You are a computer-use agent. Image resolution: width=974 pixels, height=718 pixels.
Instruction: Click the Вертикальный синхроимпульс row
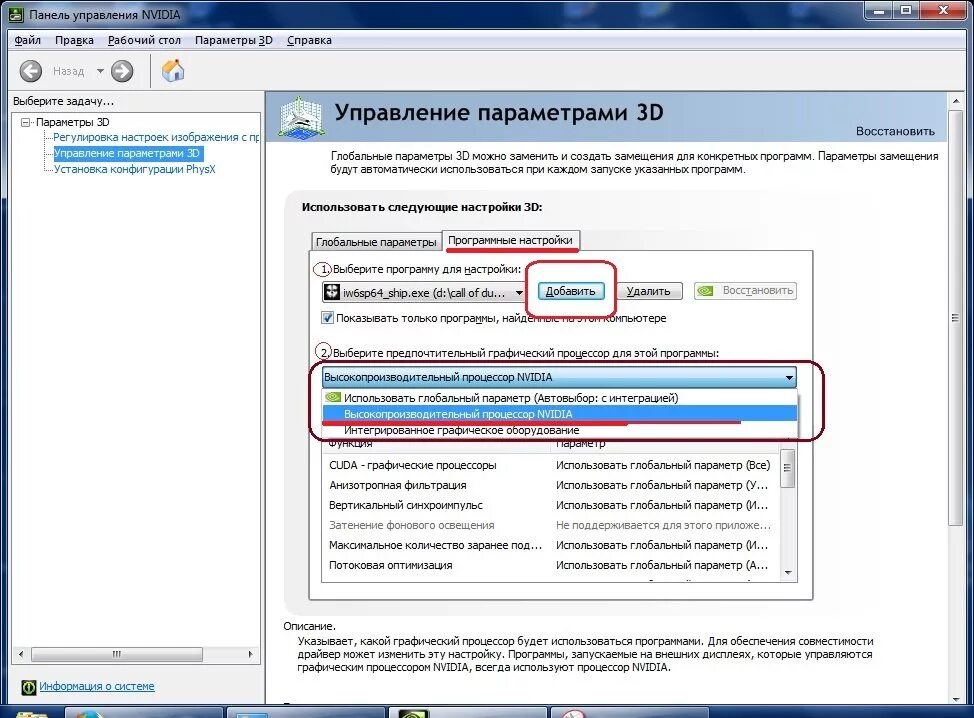pos(550,505)
